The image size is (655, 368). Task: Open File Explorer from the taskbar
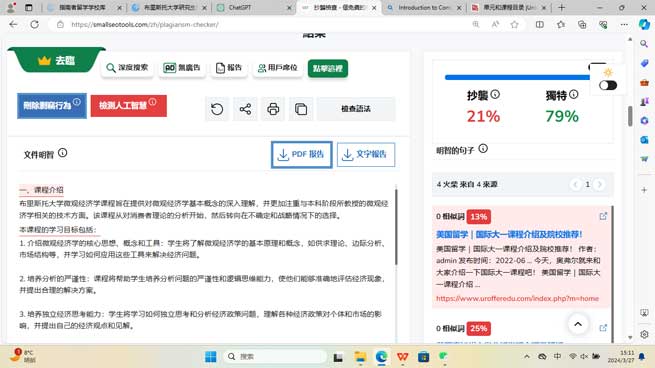coord(360,357)
